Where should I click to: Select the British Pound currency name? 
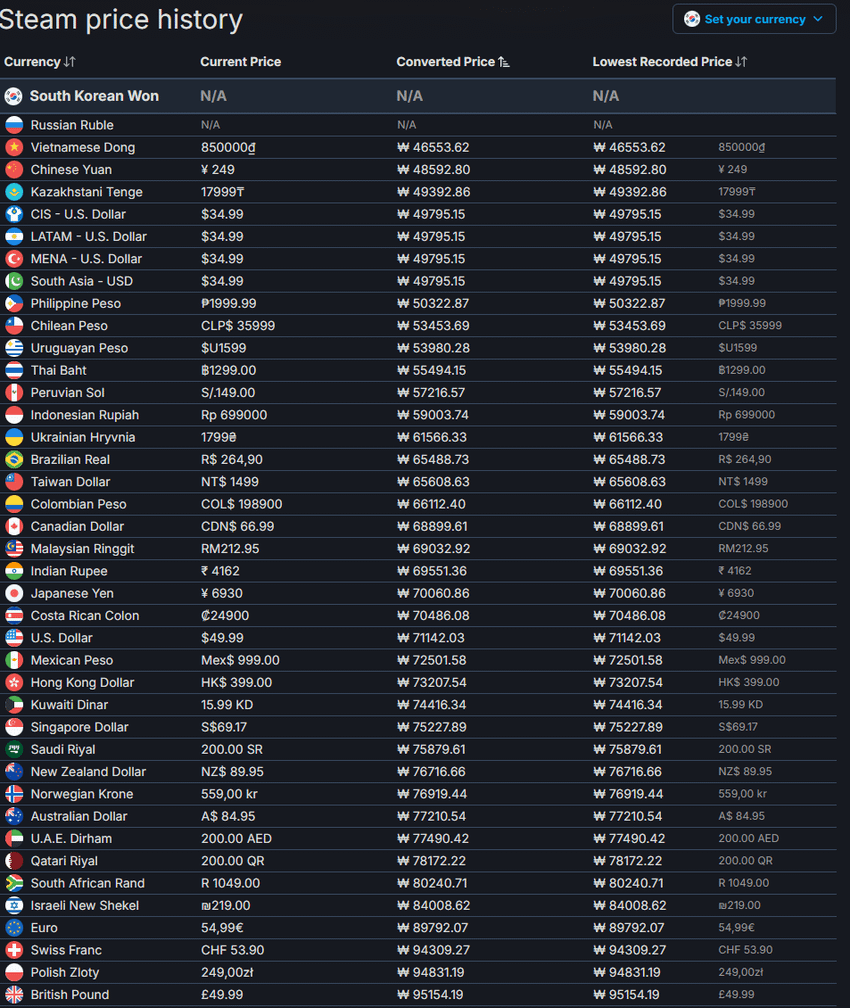coord(70,994)
